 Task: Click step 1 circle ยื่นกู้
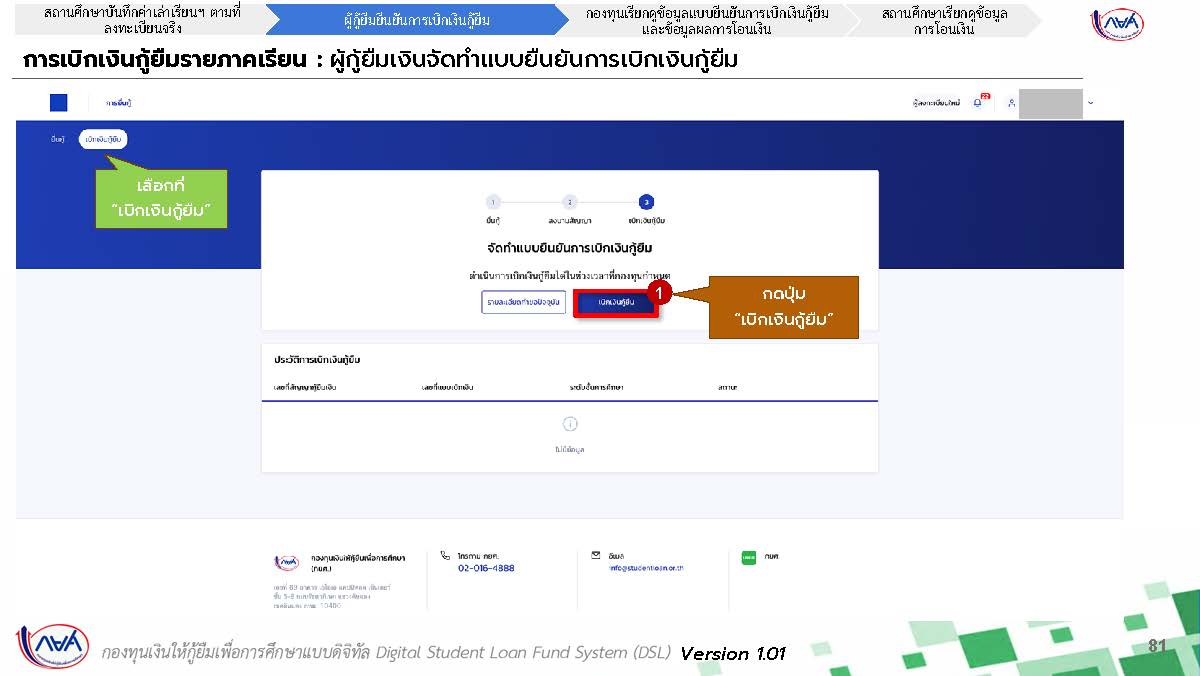(493, 202)
